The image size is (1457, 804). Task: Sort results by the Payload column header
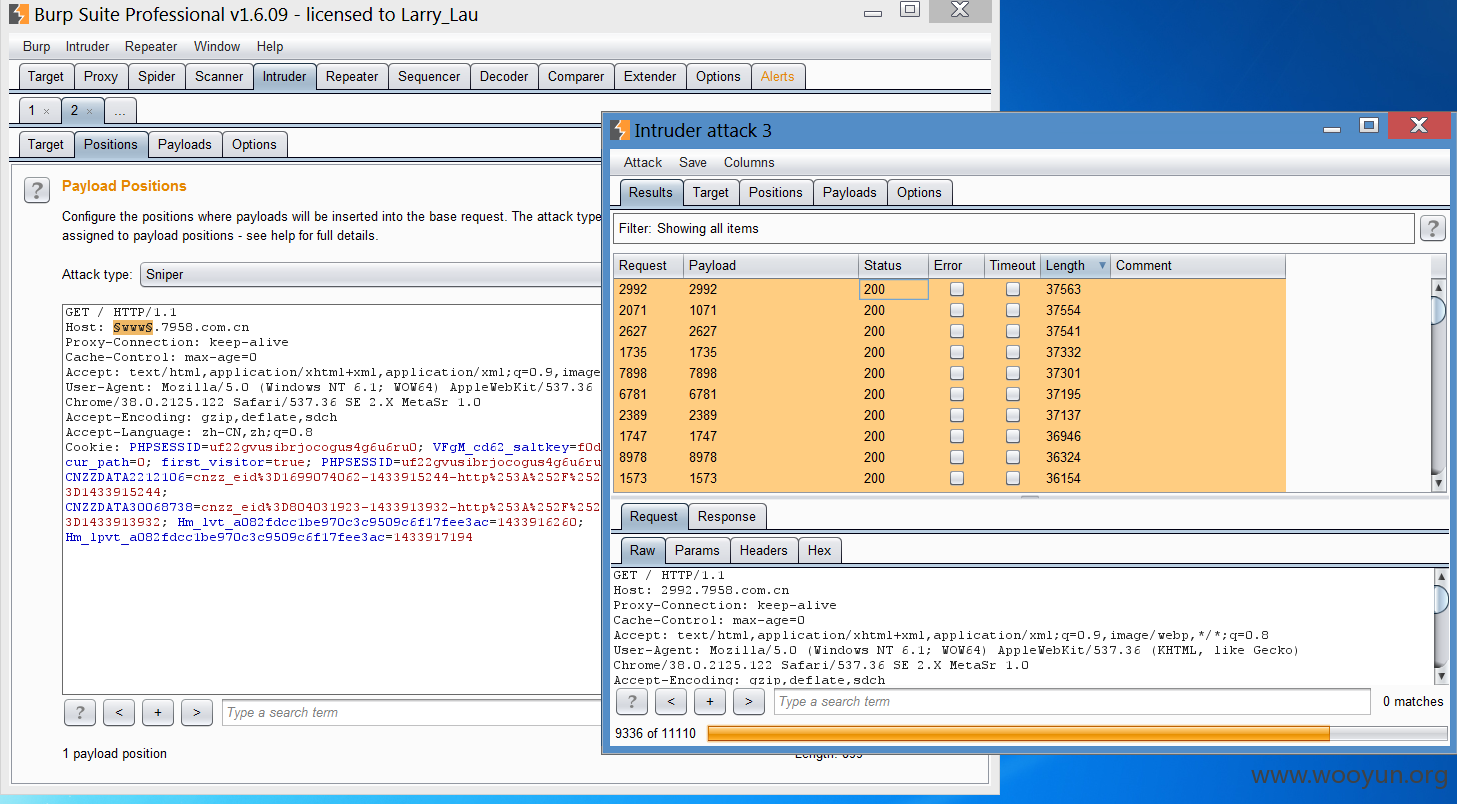[771, 265]
